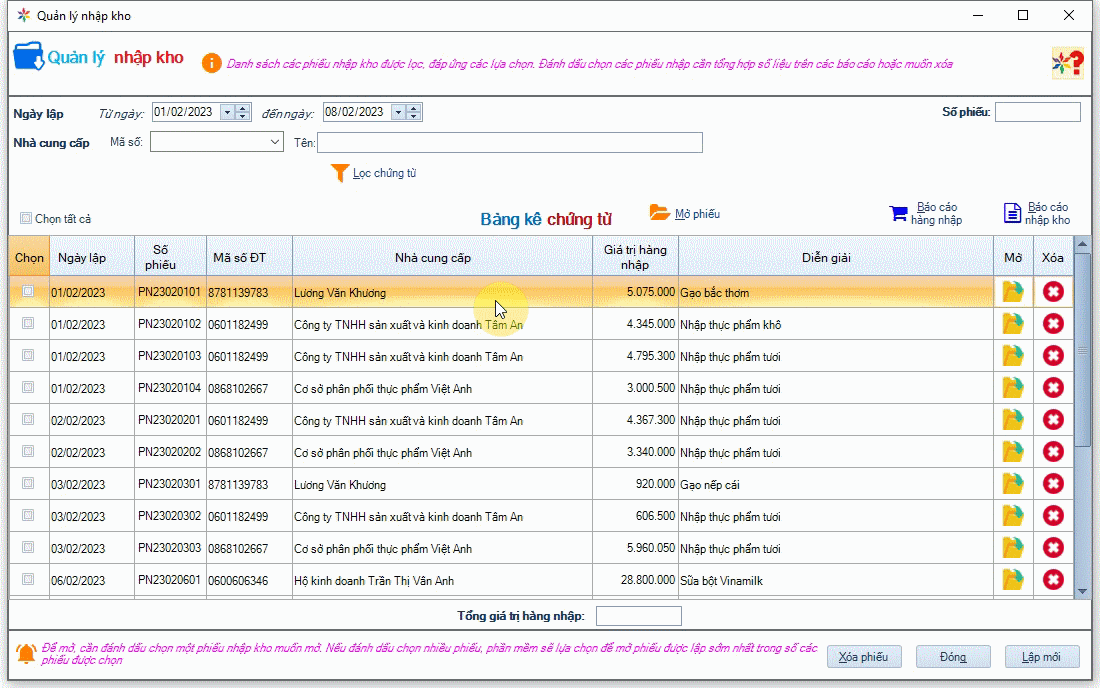
Task: Open receipt PN23020301 using its Mở icon
Action: 1013,484
